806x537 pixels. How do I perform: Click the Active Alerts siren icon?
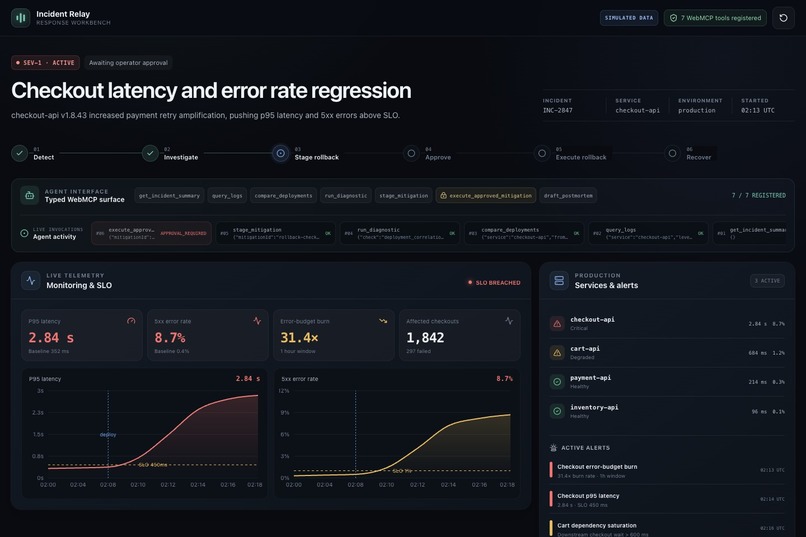point(554,448)
